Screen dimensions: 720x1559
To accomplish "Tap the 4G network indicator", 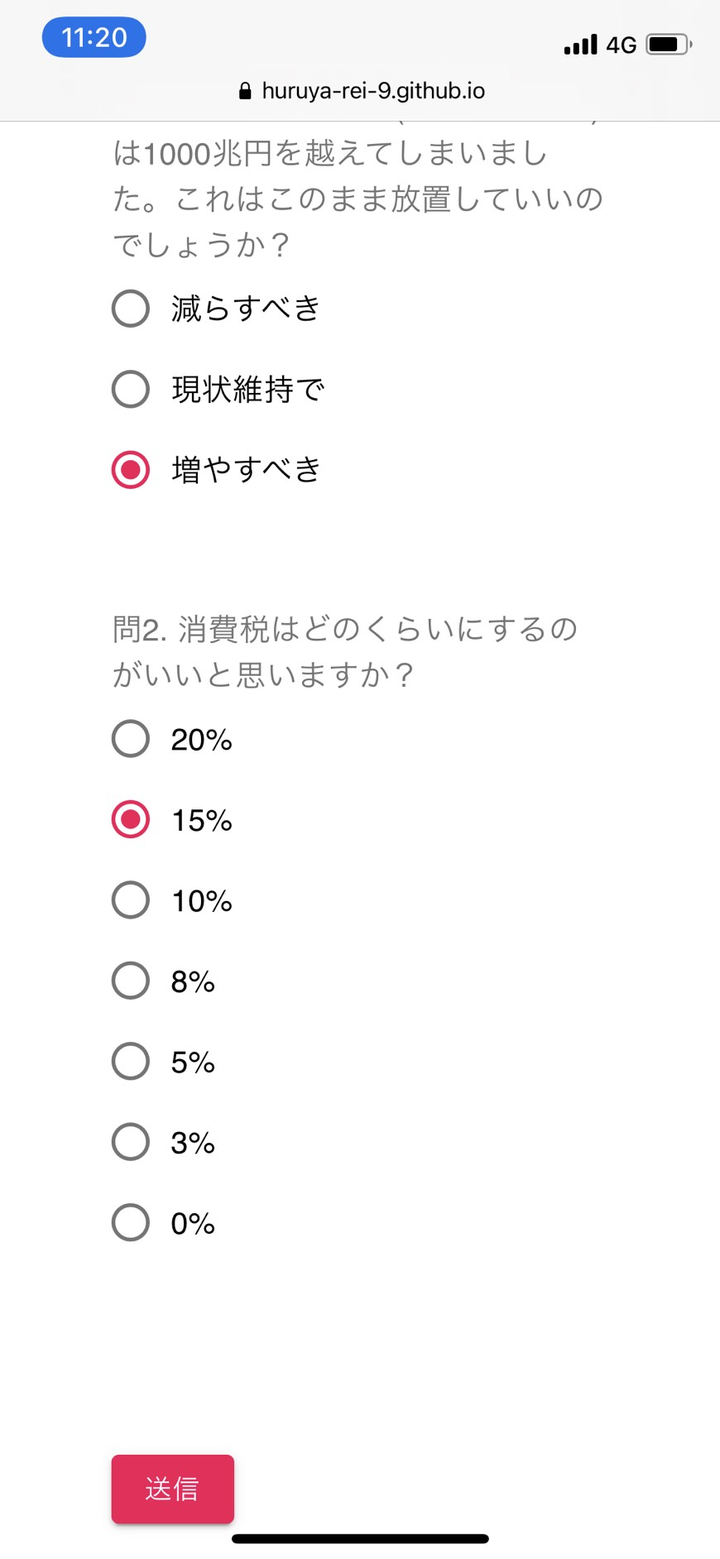I will (621, 45).
